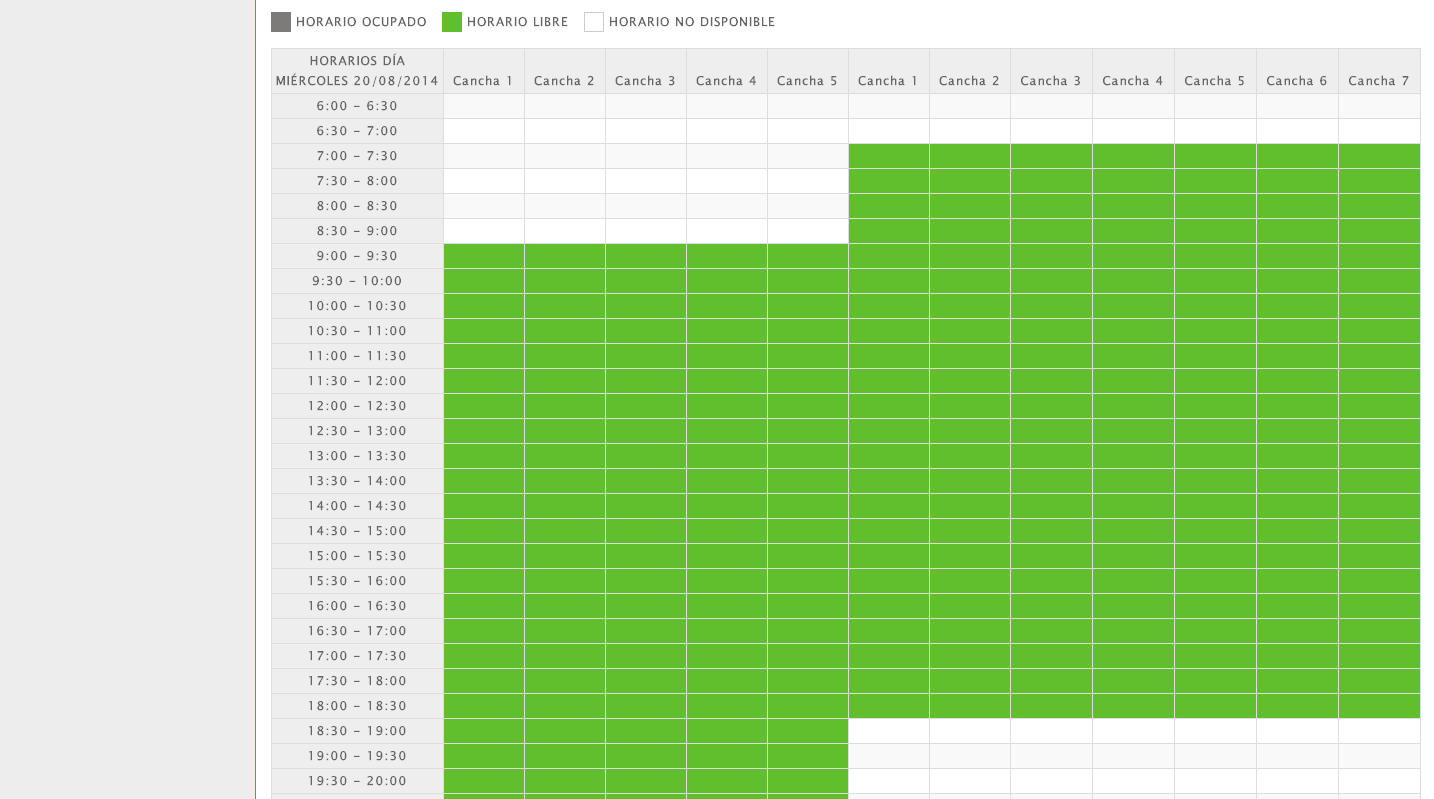The width and height of the screenshot is (1434, 799).
Task: Book green Cancha 2 slot at 7:30 – 8:00
Action: (x=970, y=181)
